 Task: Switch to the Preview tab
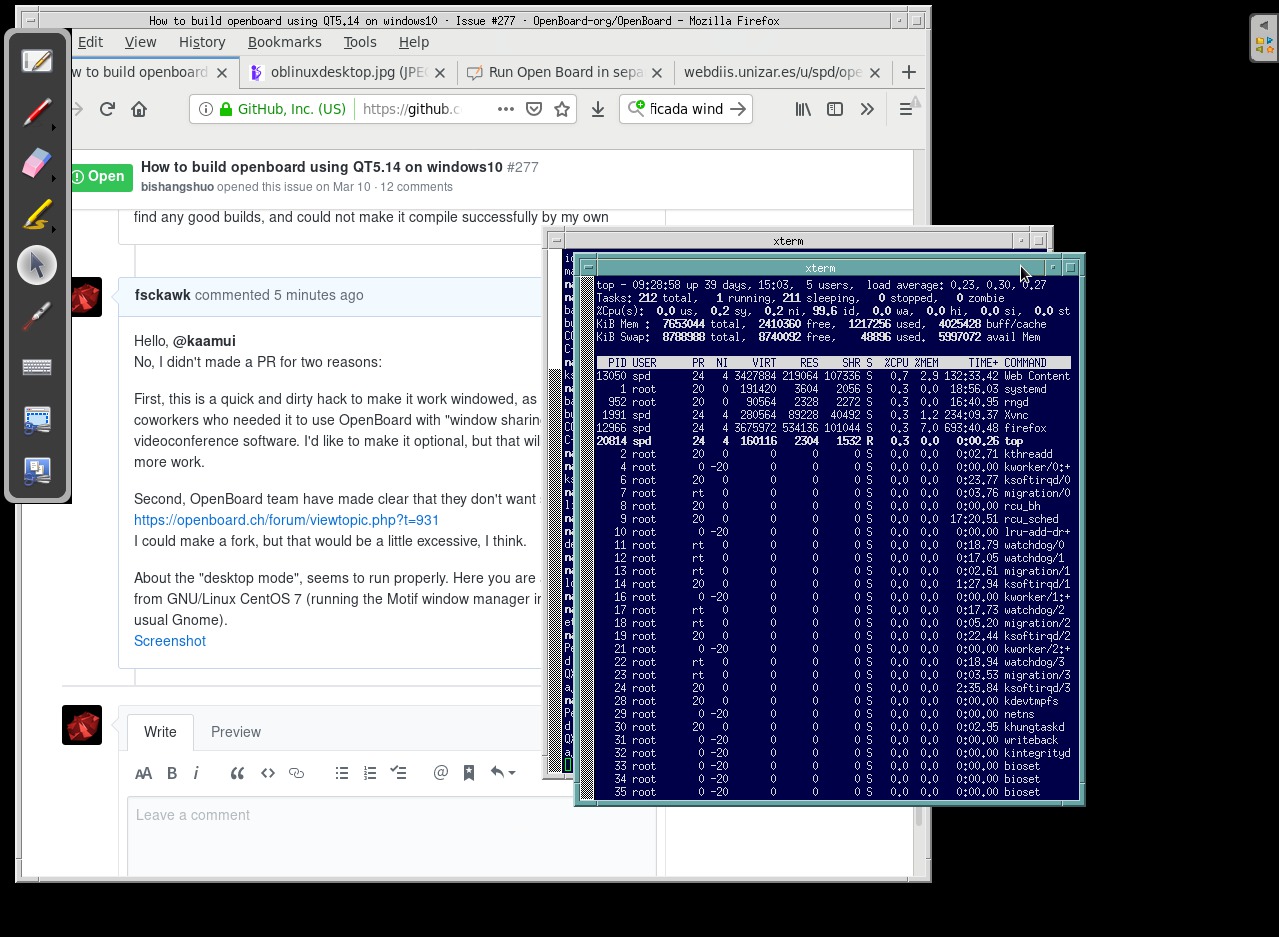click(235, 732)
